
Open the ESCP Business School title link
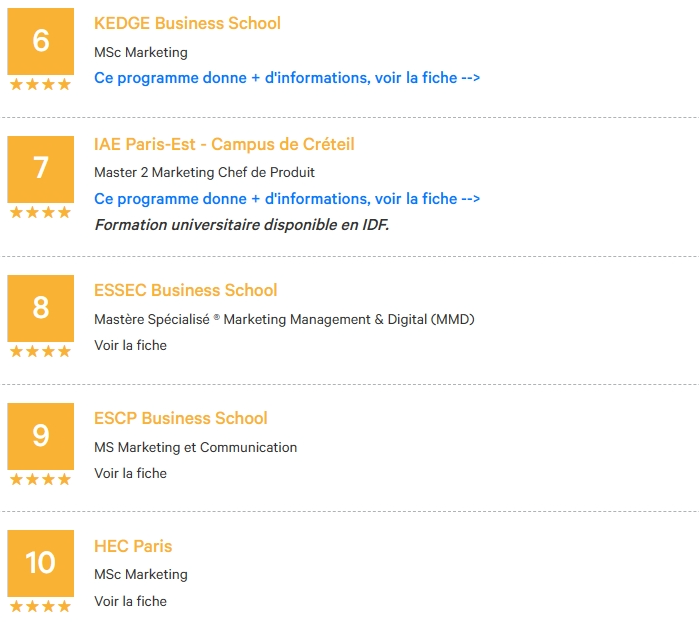pyautogui.click(x=181, y=418)
